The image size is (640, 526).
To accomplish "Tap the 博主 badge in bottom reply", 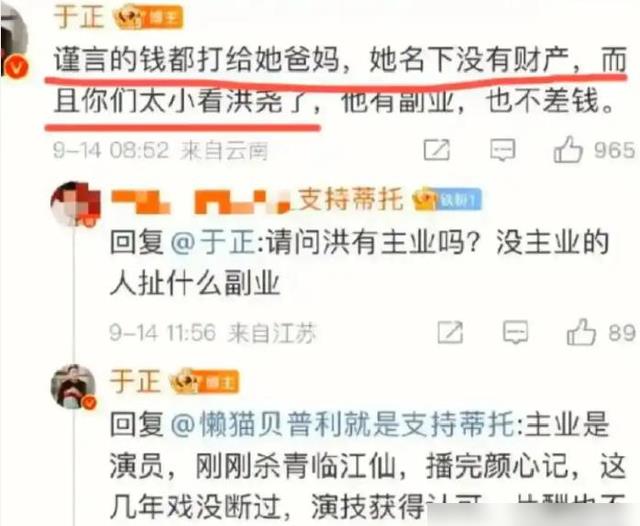I will pos(204,382).
